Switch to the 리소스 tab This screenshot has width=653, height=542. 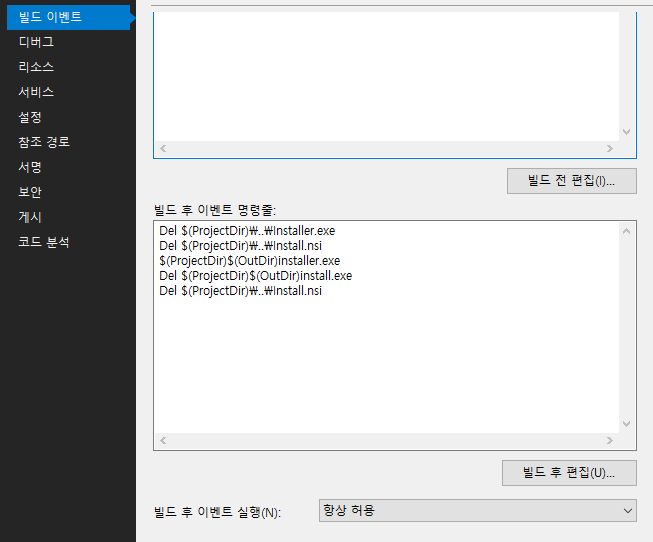coord(36,67)
